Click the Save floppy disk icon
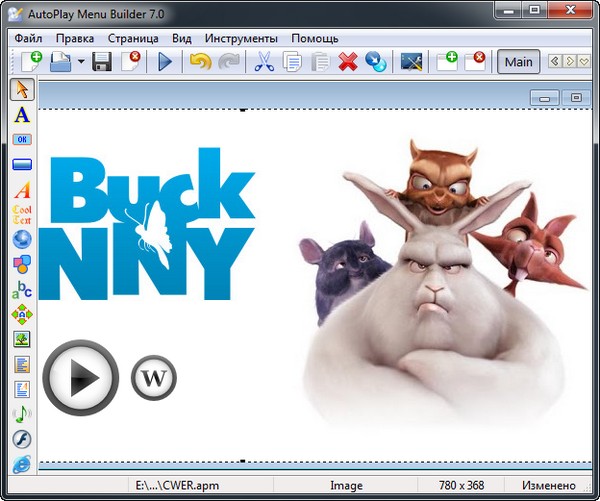Screen dimensions: 600x501 [101, 62]
